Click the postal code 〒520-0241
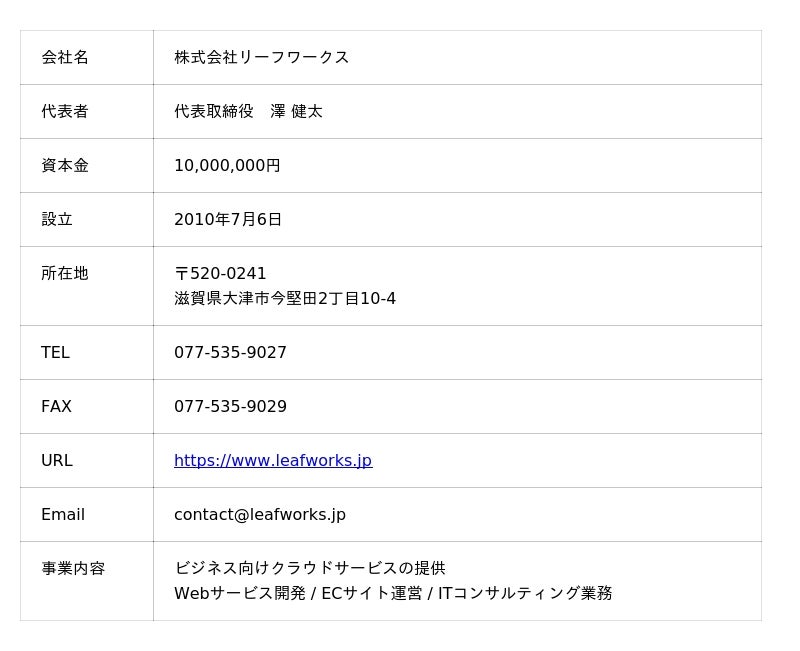Screen dimensions: 800x651 pyautogui.click(x=220, y=274)
